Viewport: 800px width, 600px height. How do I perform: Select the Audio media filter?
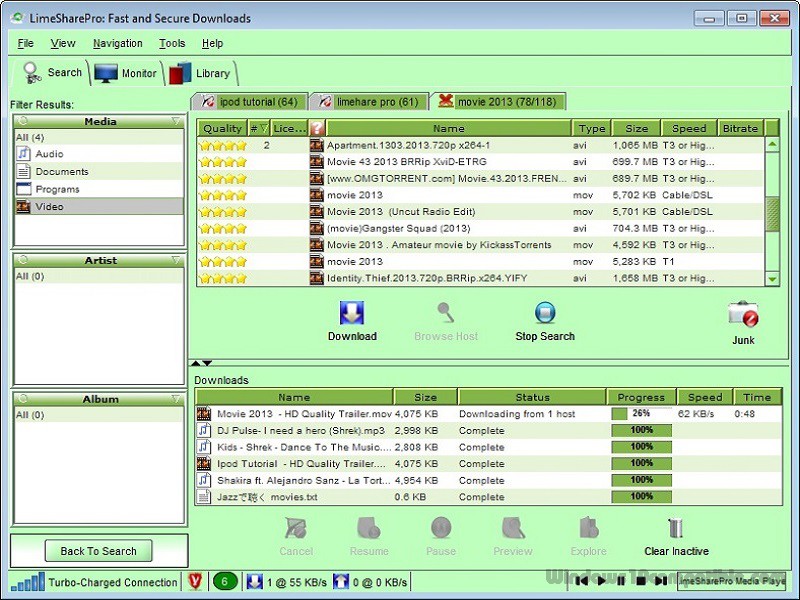click(99, 154)
